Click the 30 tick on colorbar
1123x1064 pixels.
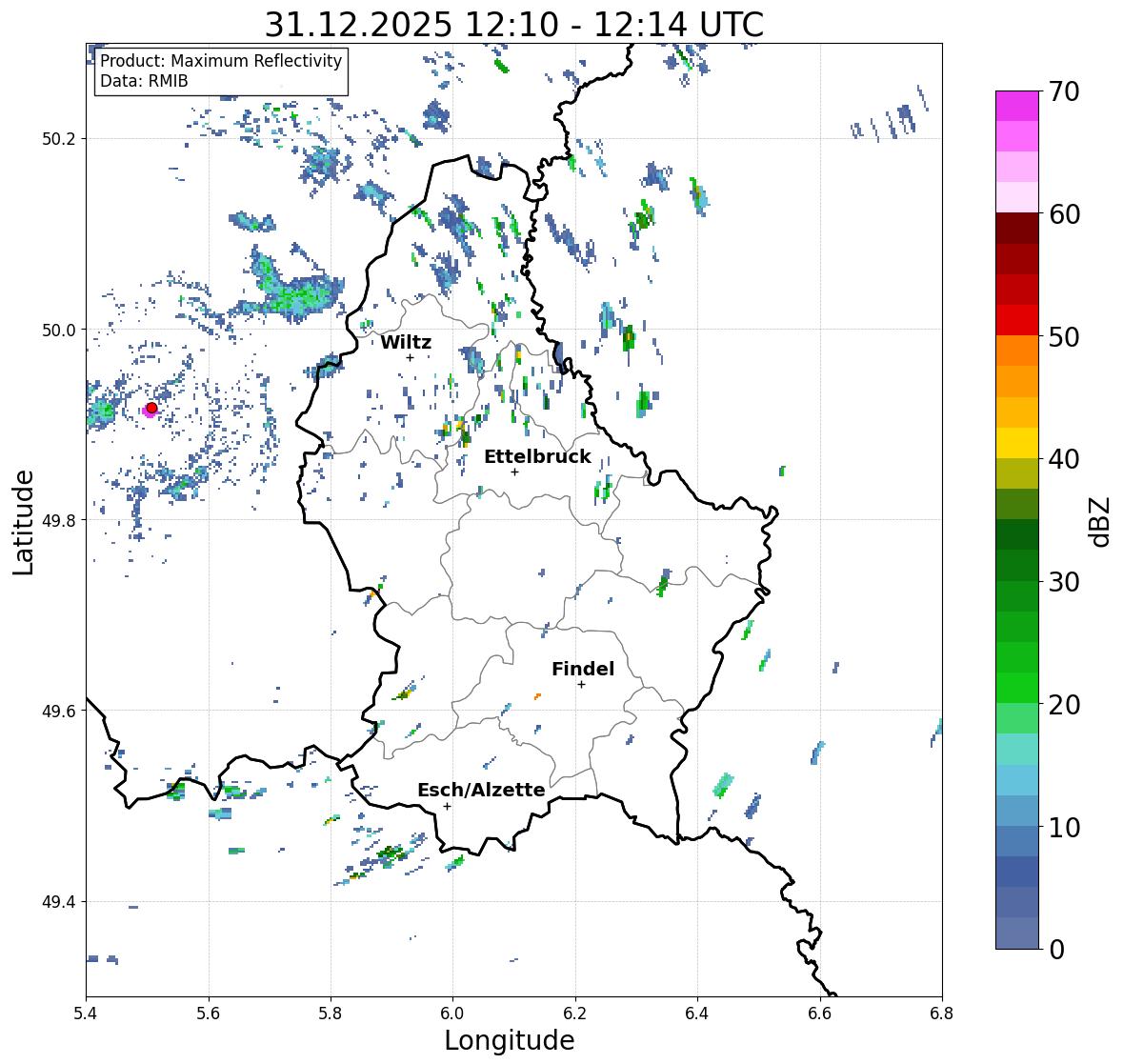point(1063,581)
